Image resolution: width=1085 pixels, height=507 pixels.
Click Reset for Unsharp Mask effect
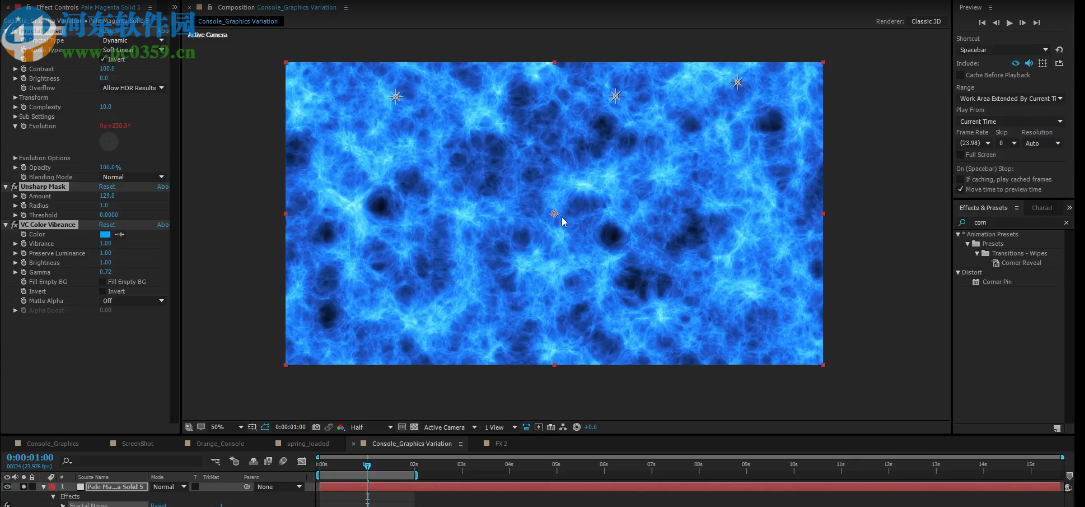[x=107, y=187]
